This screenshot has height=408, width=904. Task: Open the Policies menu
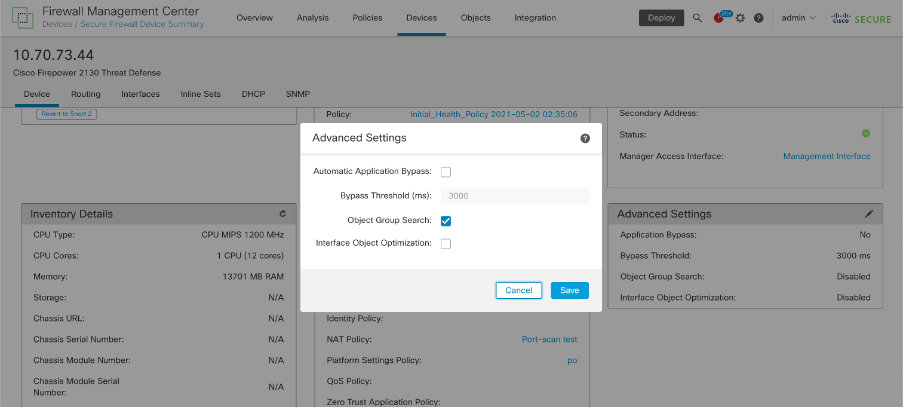click(x=367, y=18)
